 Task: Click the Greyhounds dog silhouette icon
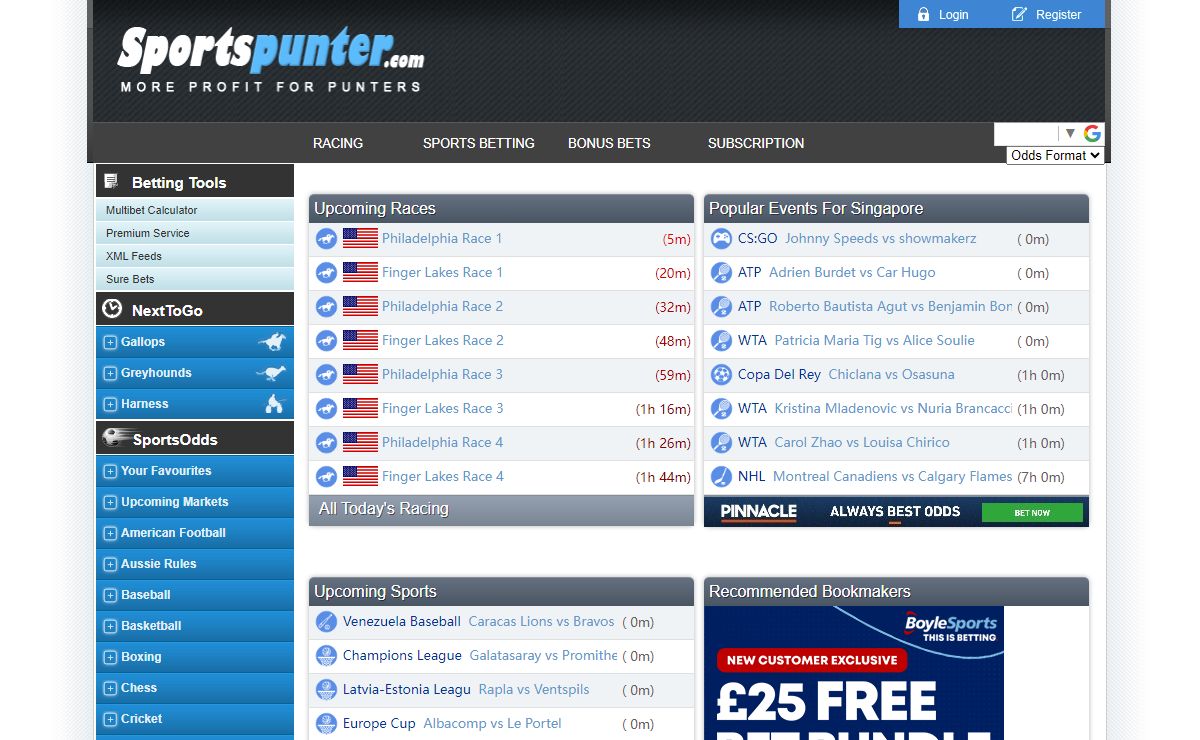coord(272,373)
